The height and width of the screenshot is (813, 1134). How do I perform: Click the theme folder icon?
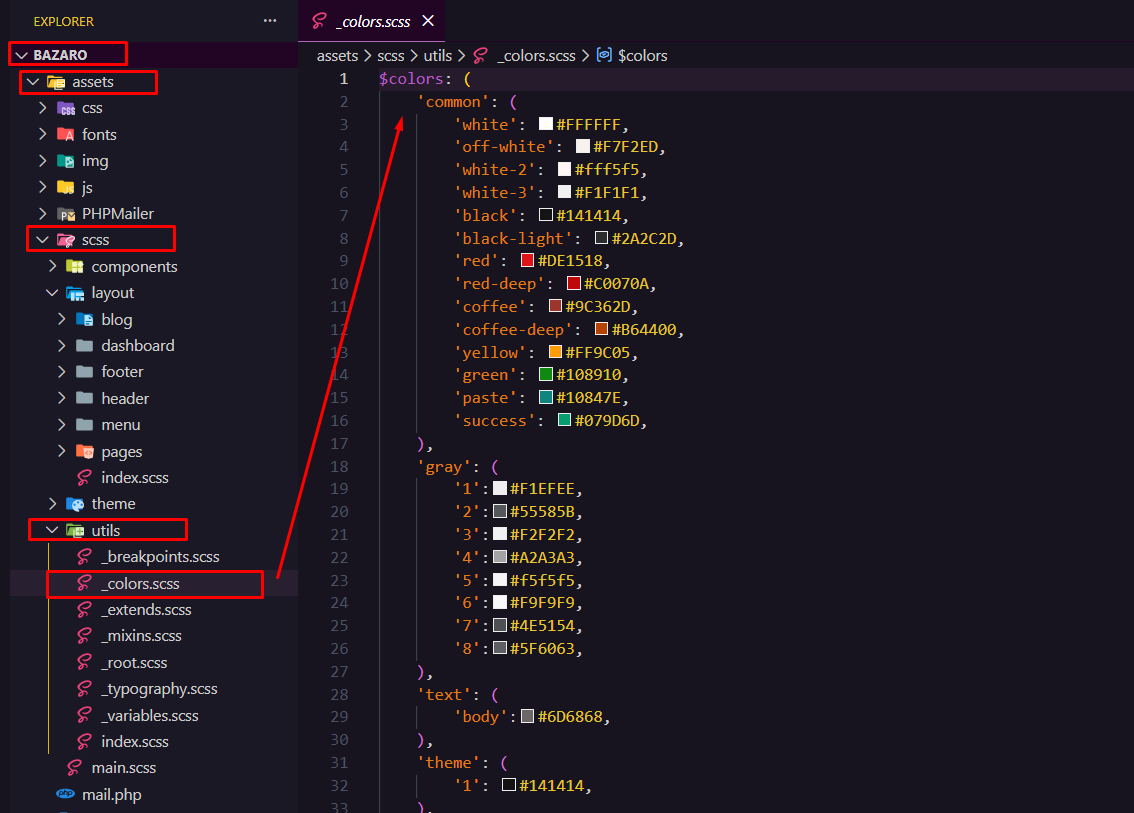[x=75, y=504]
